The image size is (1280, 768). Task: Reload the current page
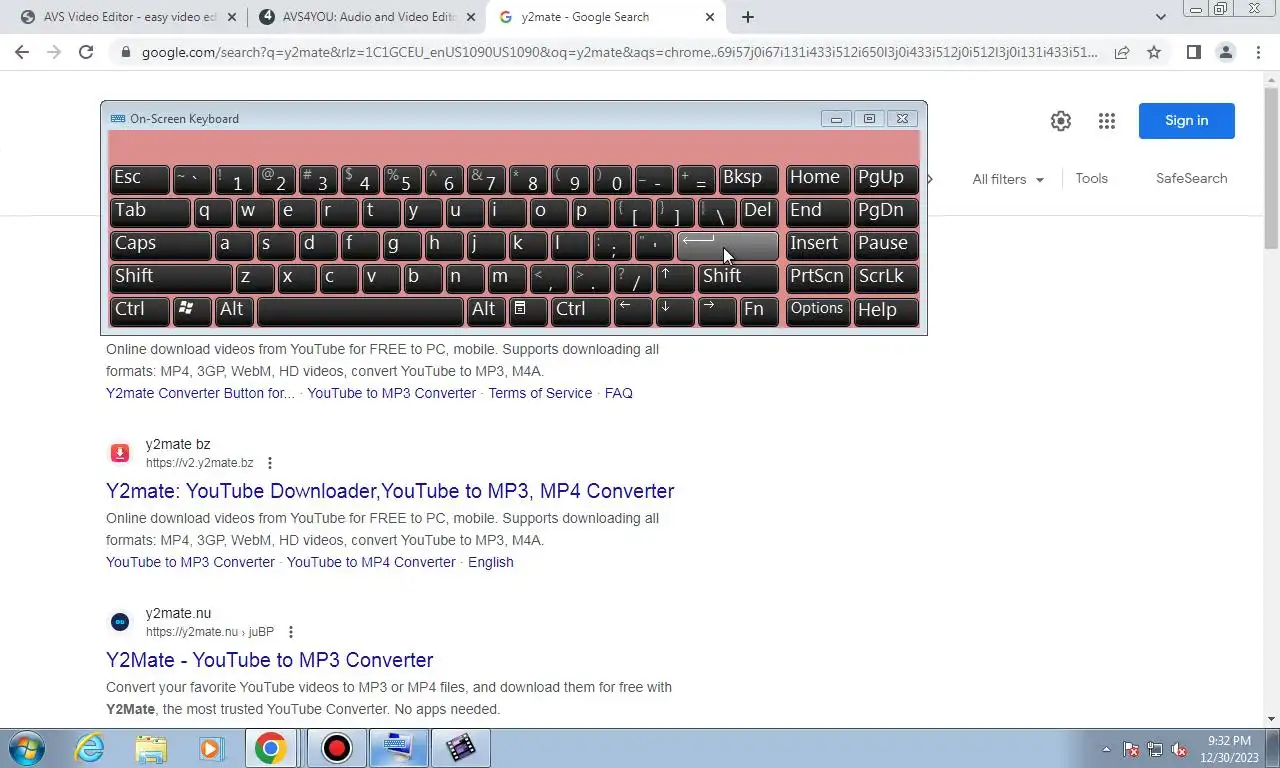point(86,52)
